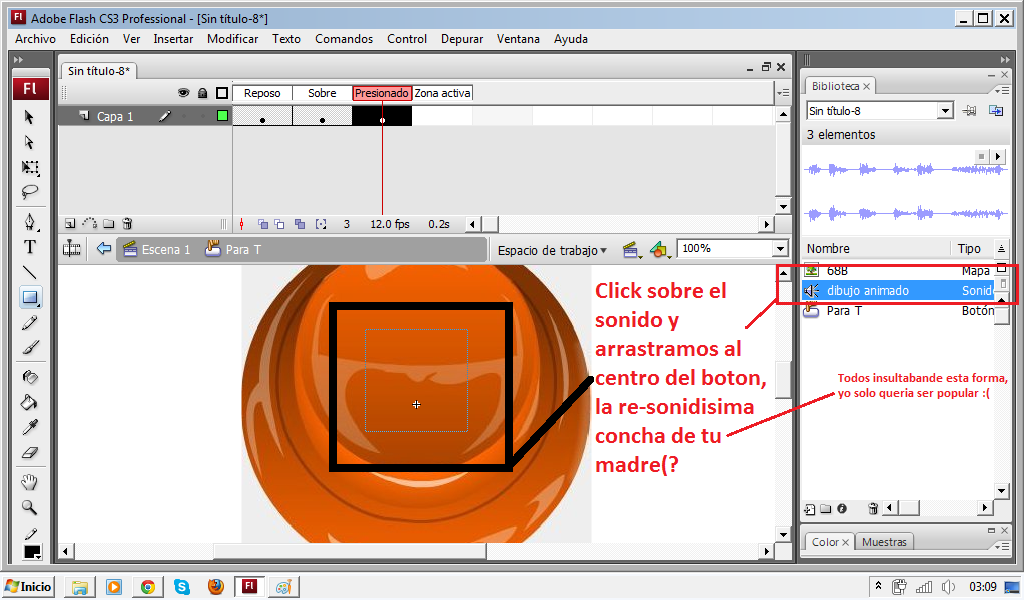This screenshot has height=600, width=1024.
Task: Select the Pencil tool
Action: coord(30,323)
